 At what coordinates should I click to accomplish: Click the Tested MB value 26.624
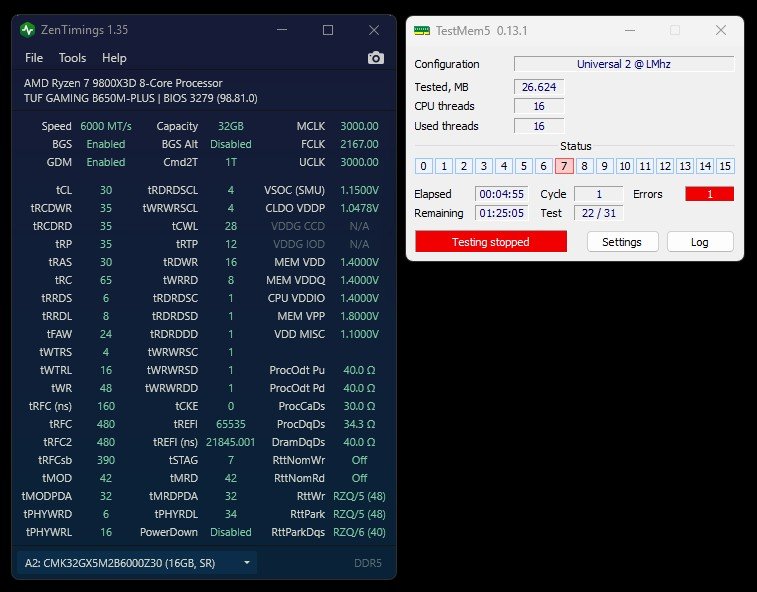pyautogui.click(x=539, y=87)
